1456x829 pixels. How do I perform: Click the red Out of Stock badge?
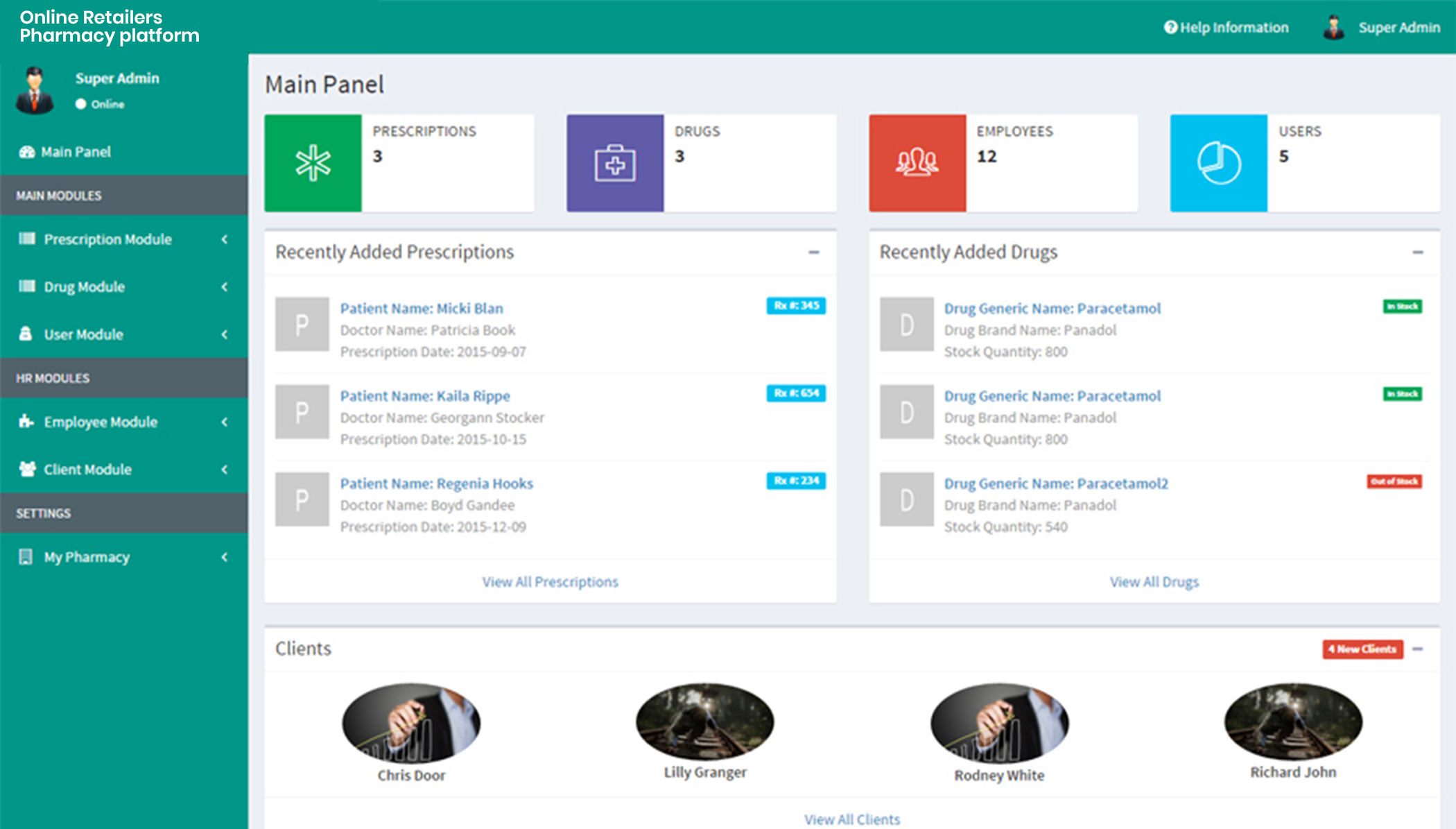(x=1394, y=481)
